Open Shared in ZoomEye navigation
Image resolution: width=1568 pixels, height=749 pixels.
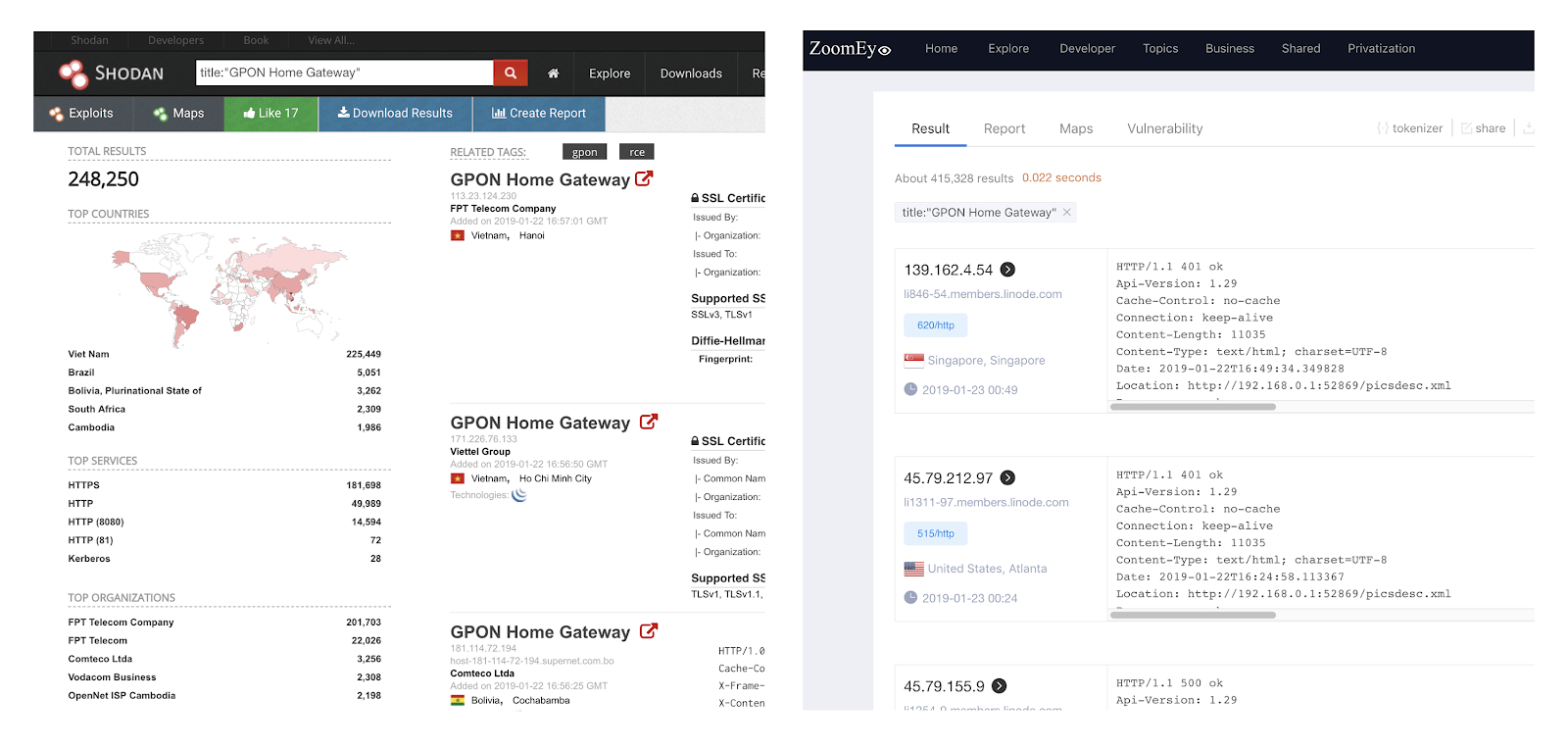point(1300,48)
